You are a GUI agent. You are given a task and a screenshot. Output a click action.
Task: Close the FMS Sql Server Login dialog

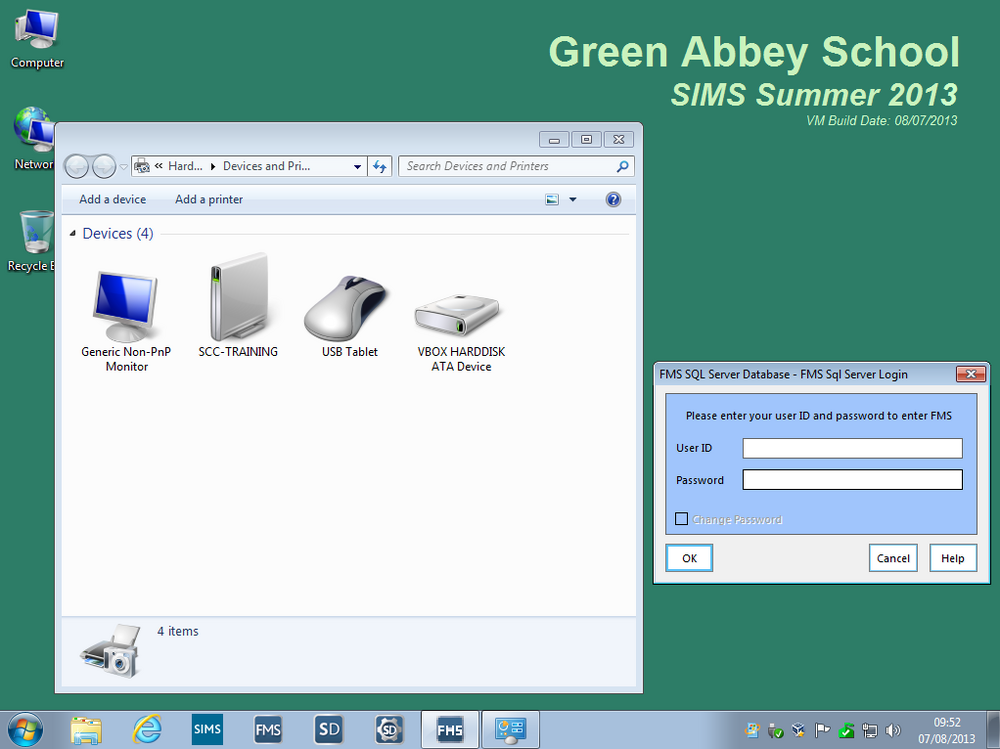point(971,374)
